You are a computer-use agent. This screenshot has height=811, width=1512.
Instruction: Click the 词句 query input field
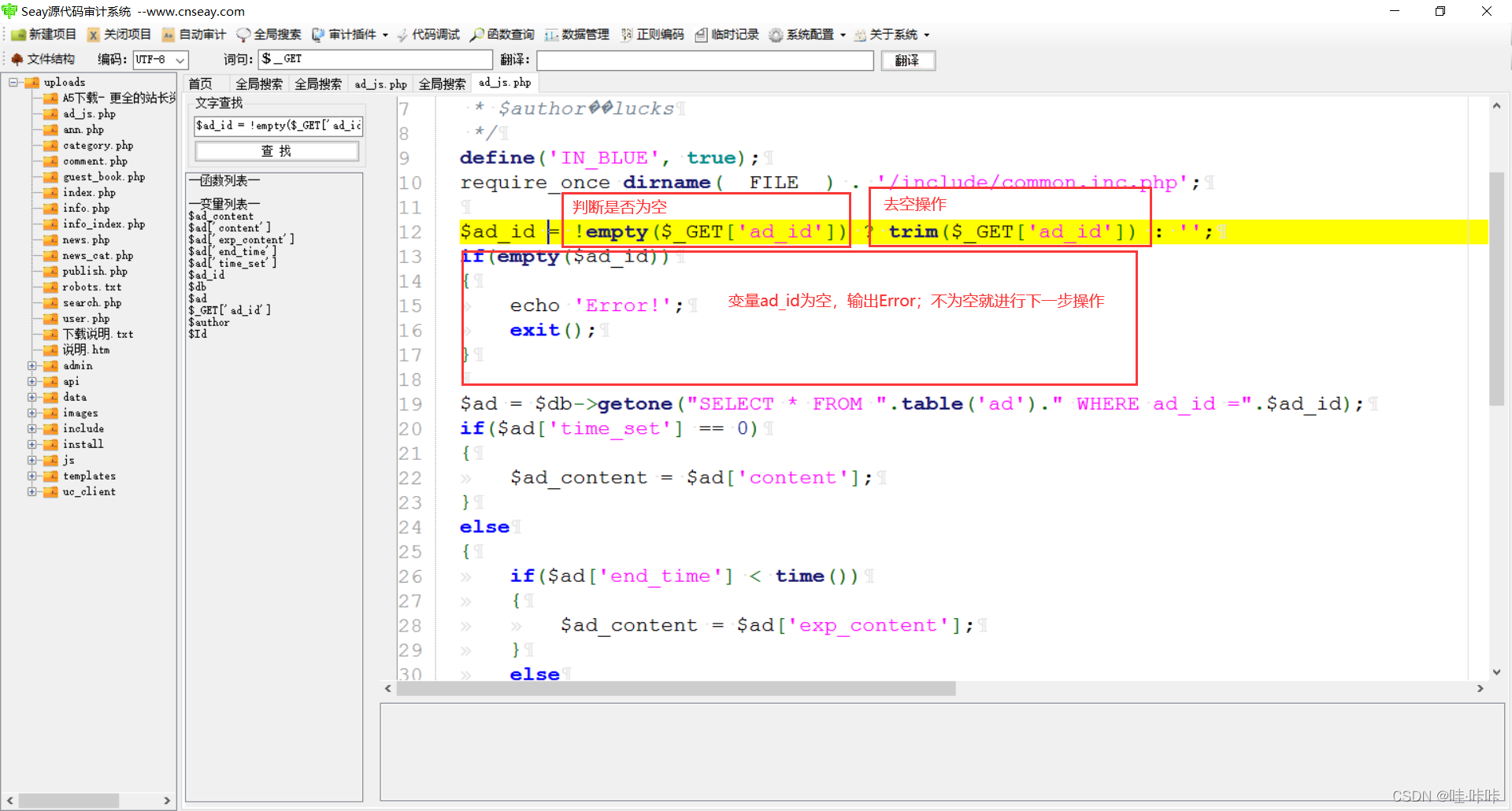tap(376, 60)
